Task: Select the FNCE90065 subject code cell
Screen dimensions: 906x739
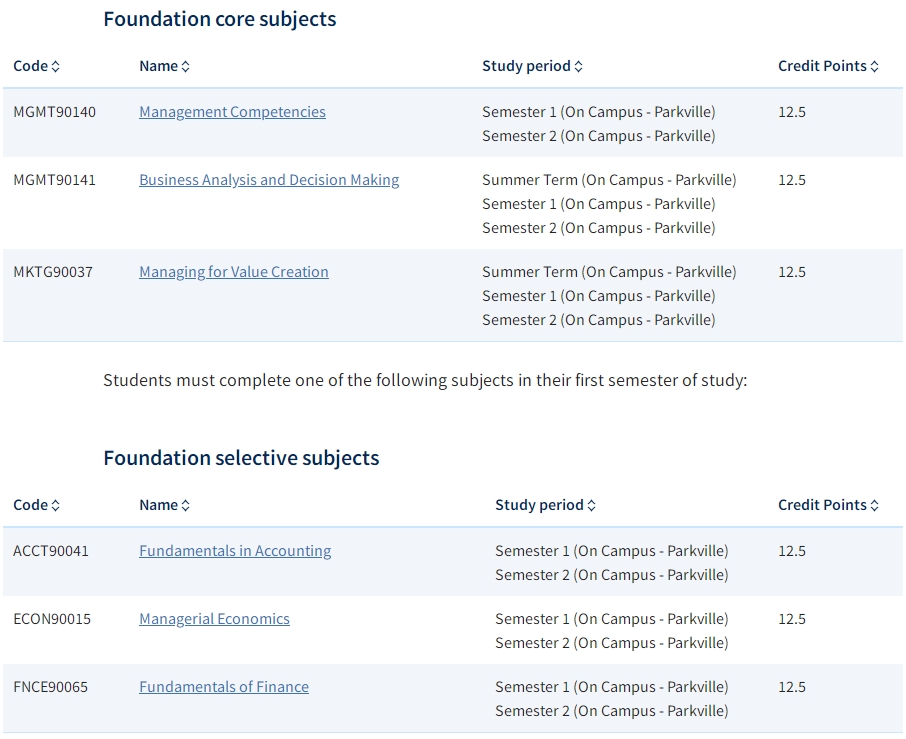Action: point(51,687)
